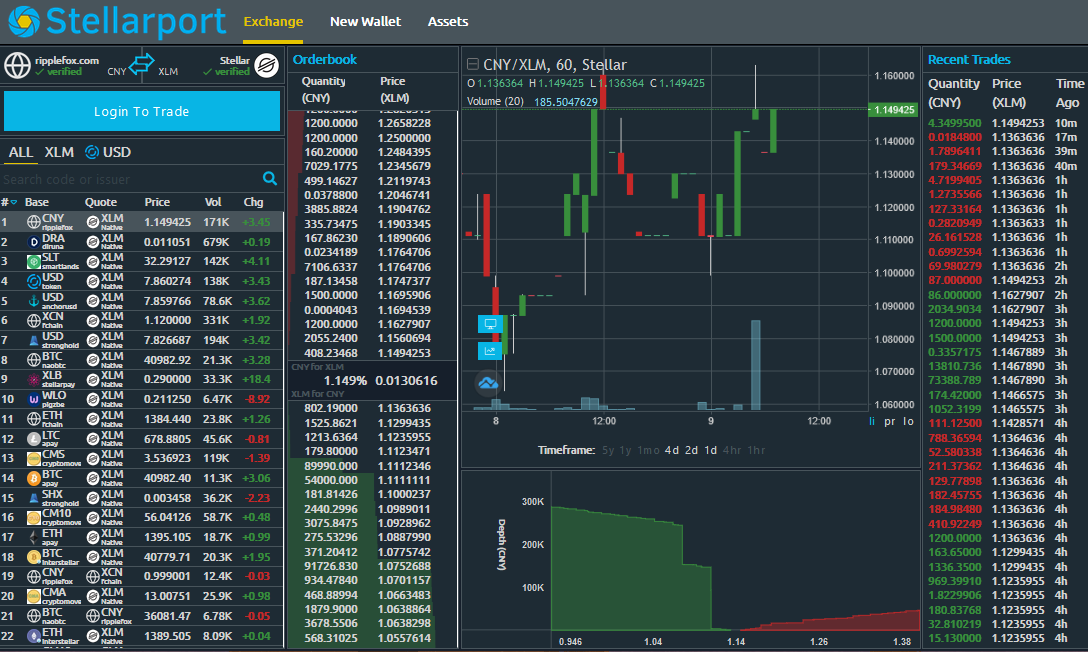Toggle the 'li' linear scale option
The width and height of the screenshot is (1088, 652).
(871, 422)
